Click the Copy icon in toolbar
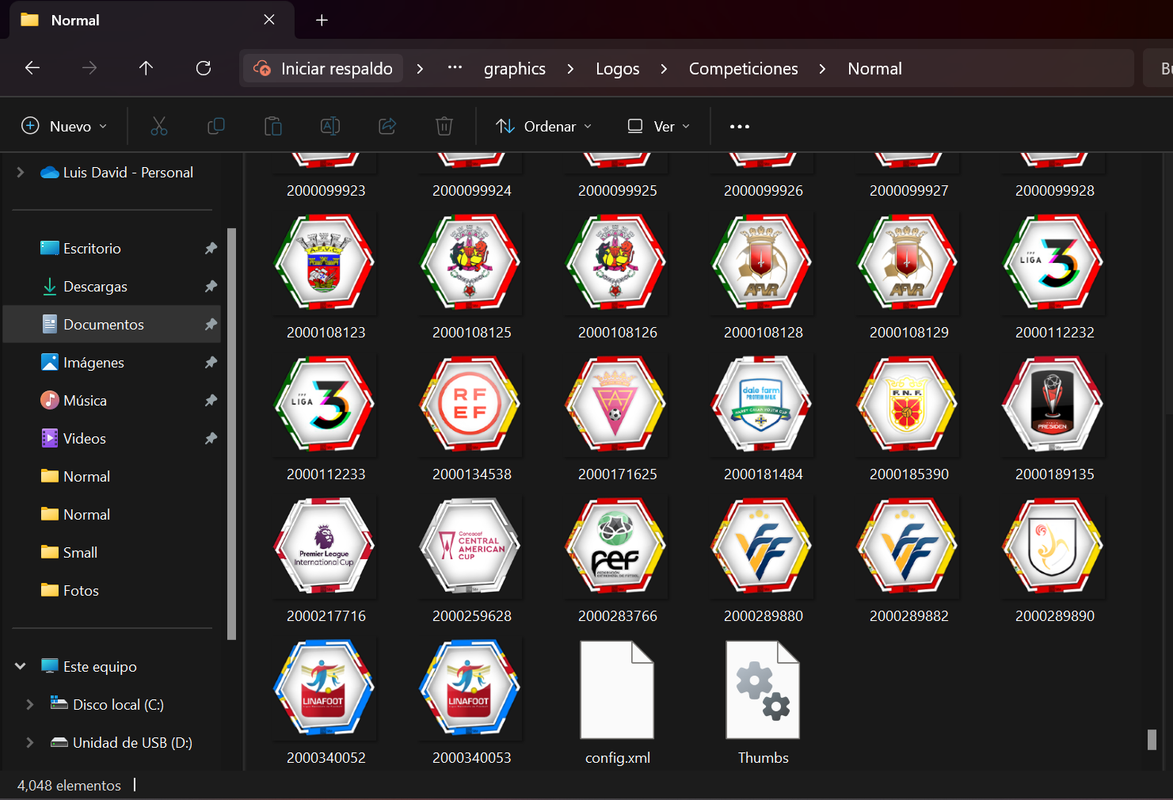The width and height of the screenshot is (1173, 800). (215, 126)
